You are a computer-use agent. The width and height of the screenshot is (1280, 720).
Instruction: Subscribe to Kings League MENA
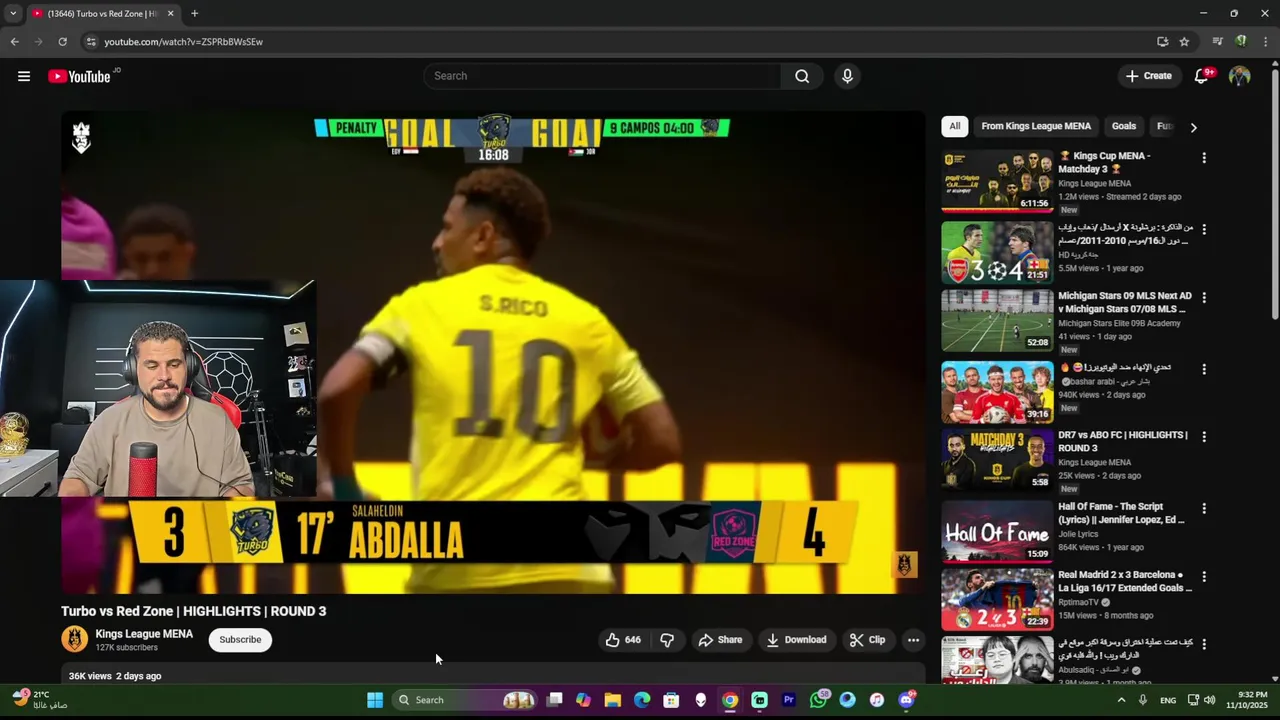coord(240,640)
